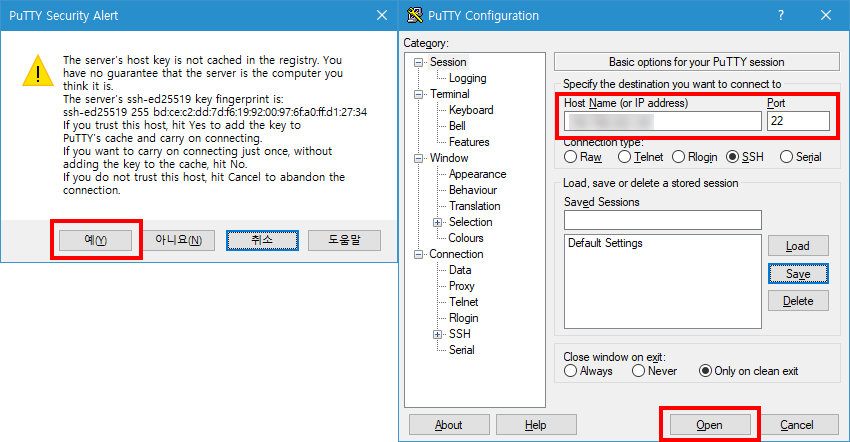Open the Keyboard category
Viewport: 850px width, 442px height.
(x=471, y=110)
